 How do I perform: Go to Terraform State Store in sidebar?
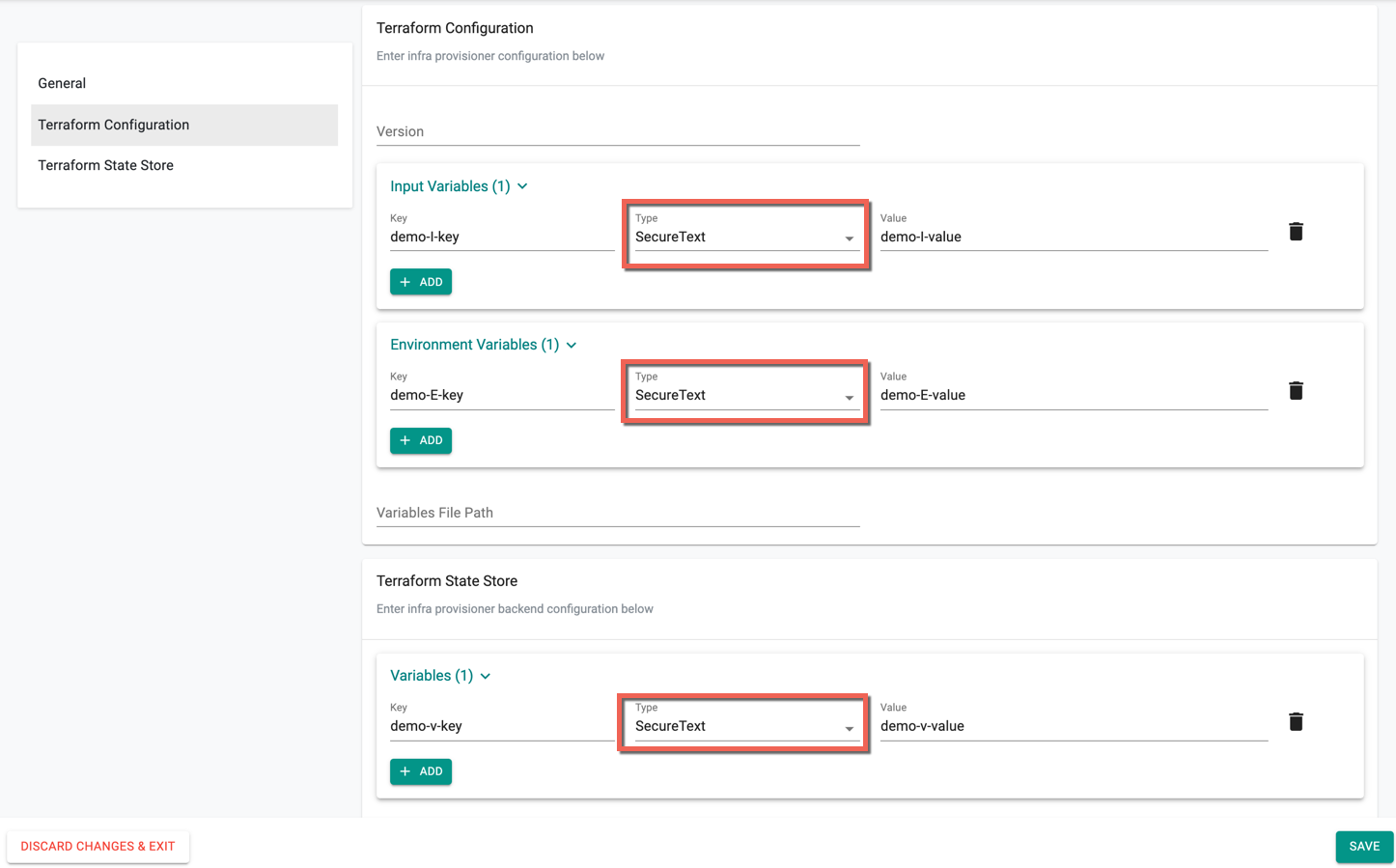pos(184,165)
